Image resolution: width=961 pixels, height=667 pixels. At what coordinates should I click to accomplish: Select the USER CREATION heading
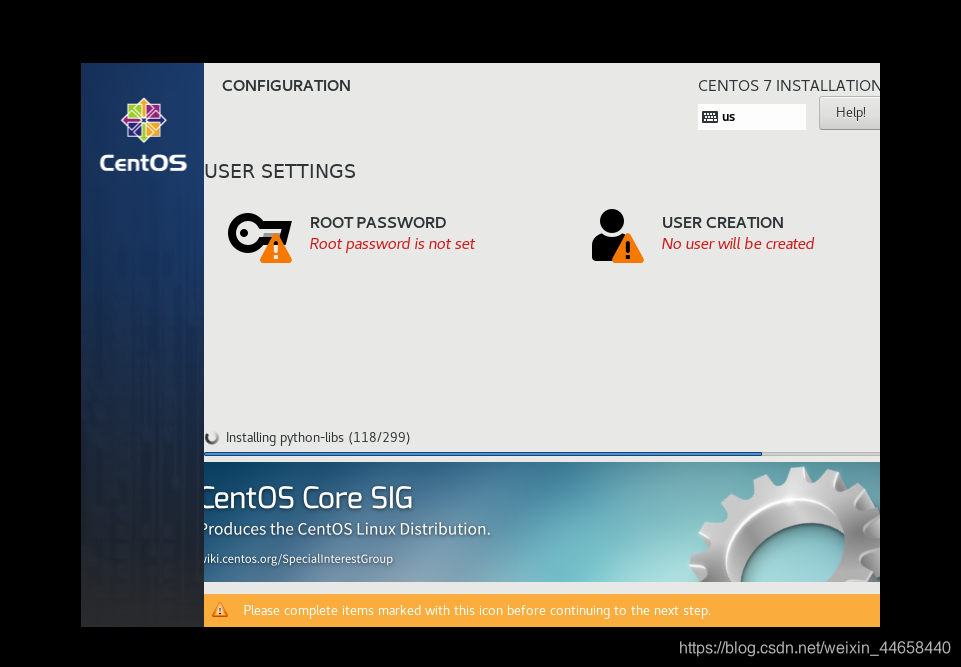723,223
